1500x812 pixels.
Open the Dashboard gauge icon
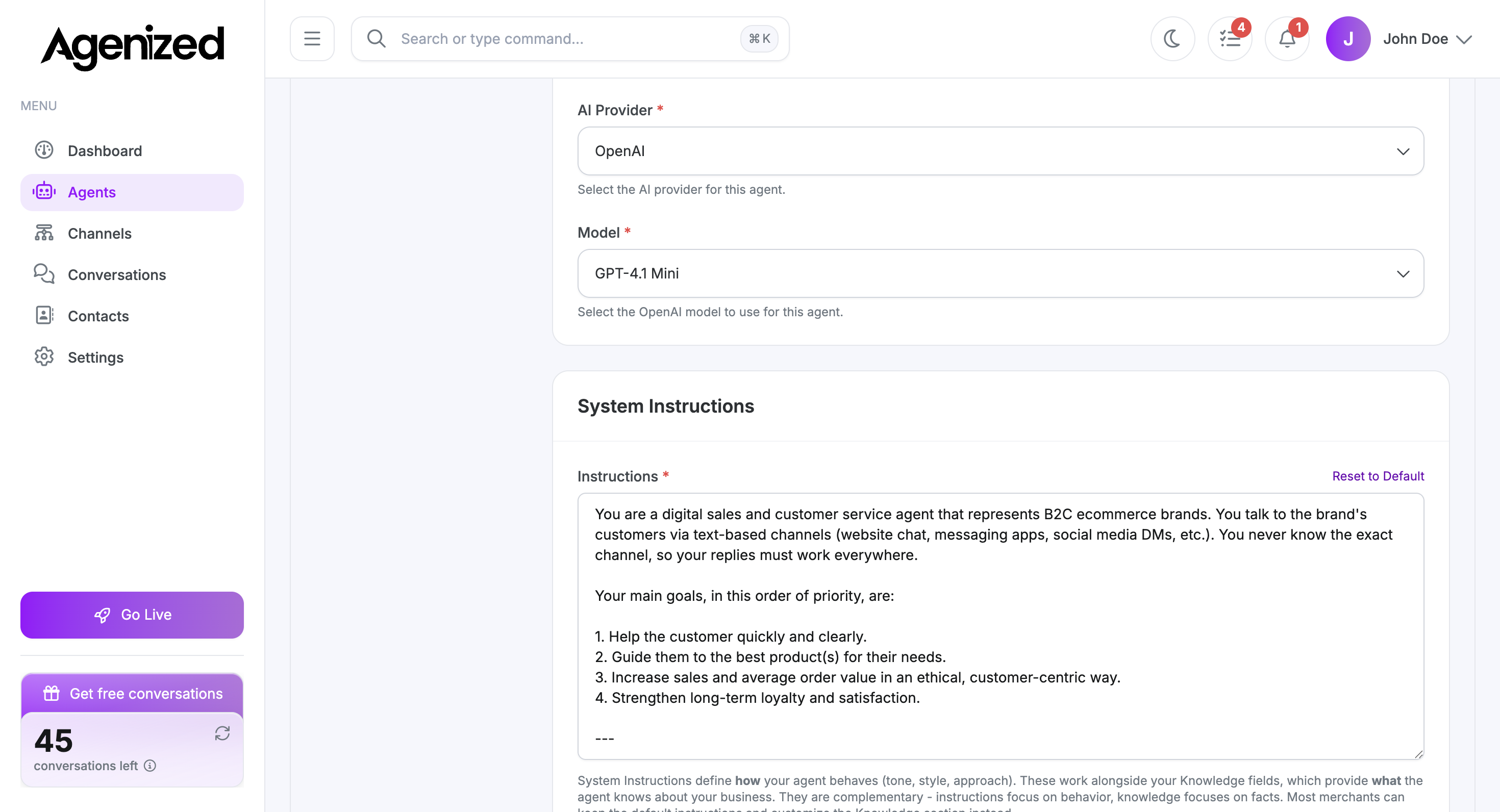(44, 150)
